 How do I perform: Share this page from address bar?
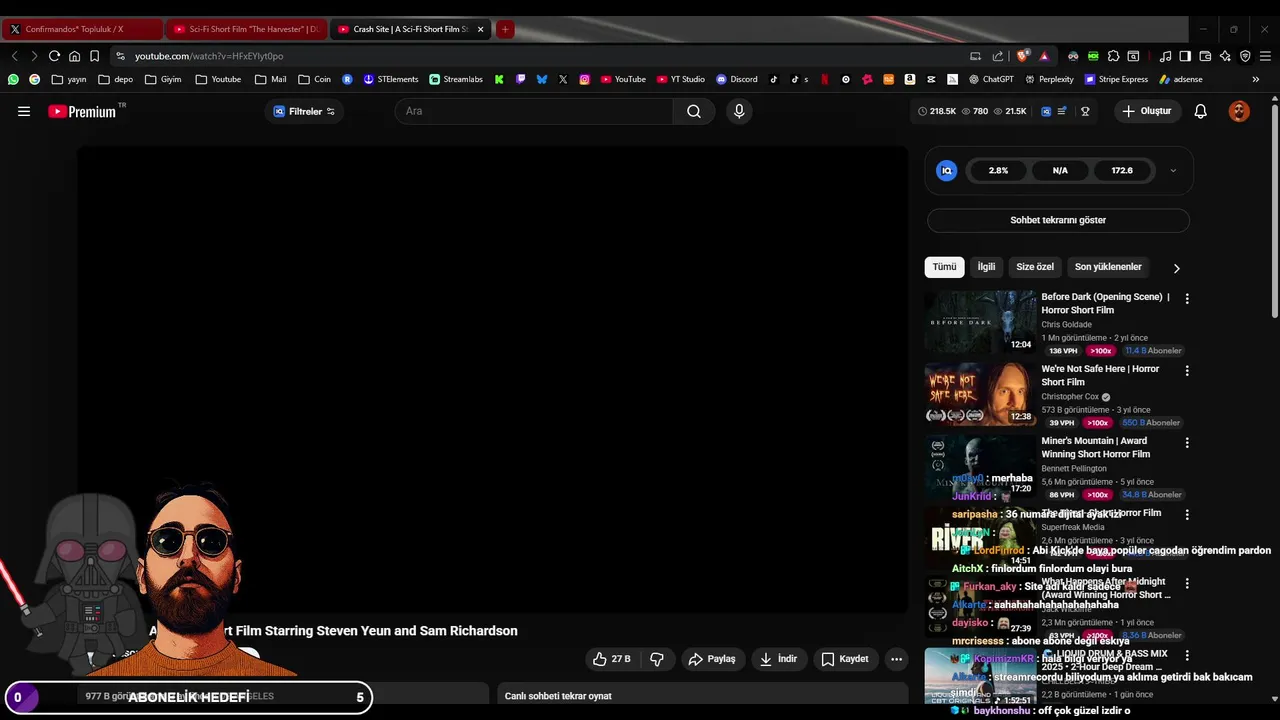997,56
